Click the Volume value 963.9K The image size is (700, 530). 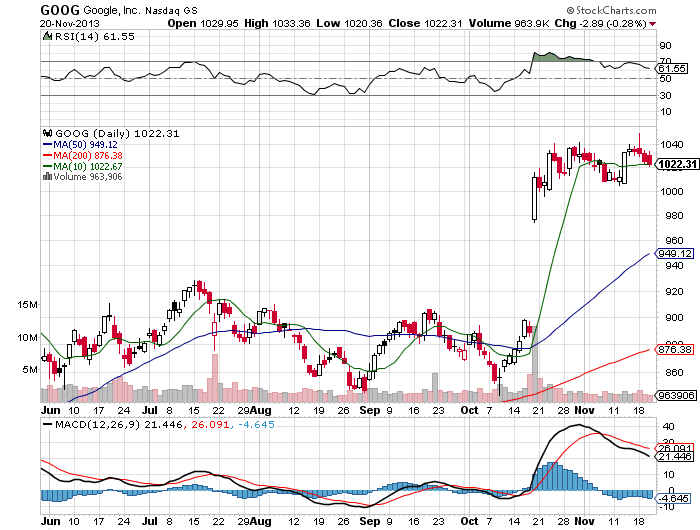pos(532,23)
